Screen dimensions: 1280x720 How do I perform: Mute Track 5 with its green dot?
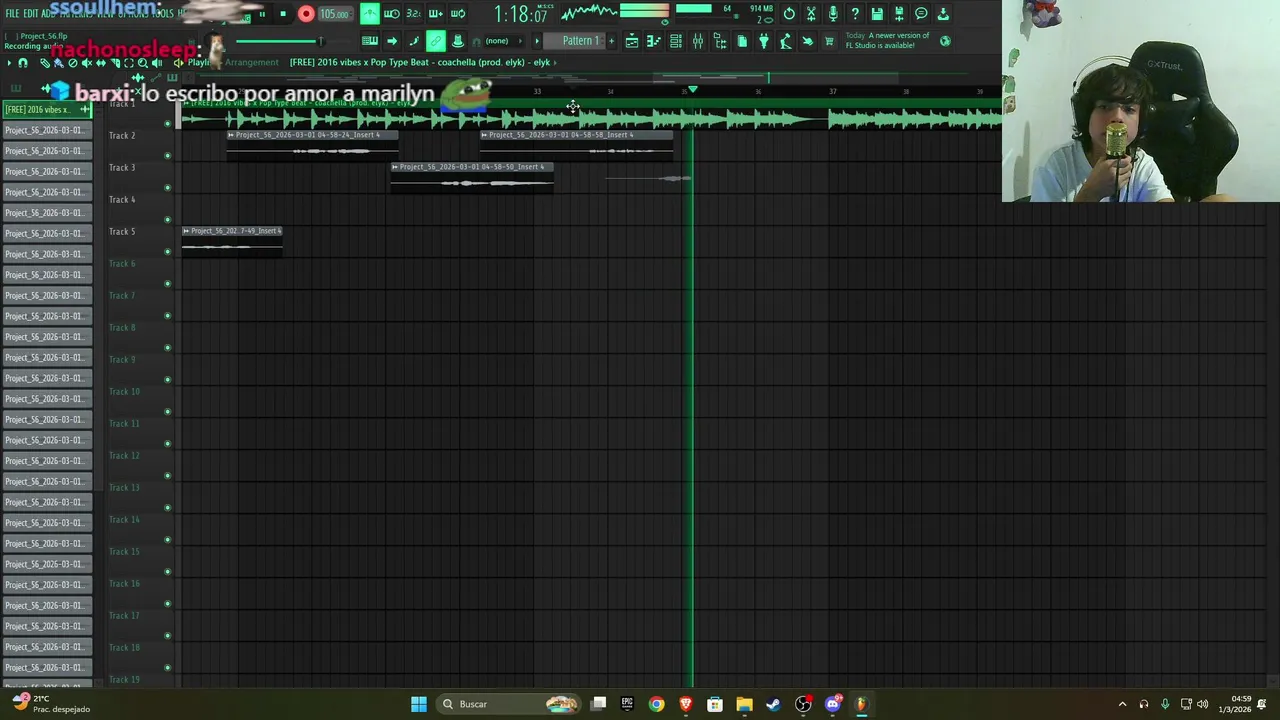point(167,252)
